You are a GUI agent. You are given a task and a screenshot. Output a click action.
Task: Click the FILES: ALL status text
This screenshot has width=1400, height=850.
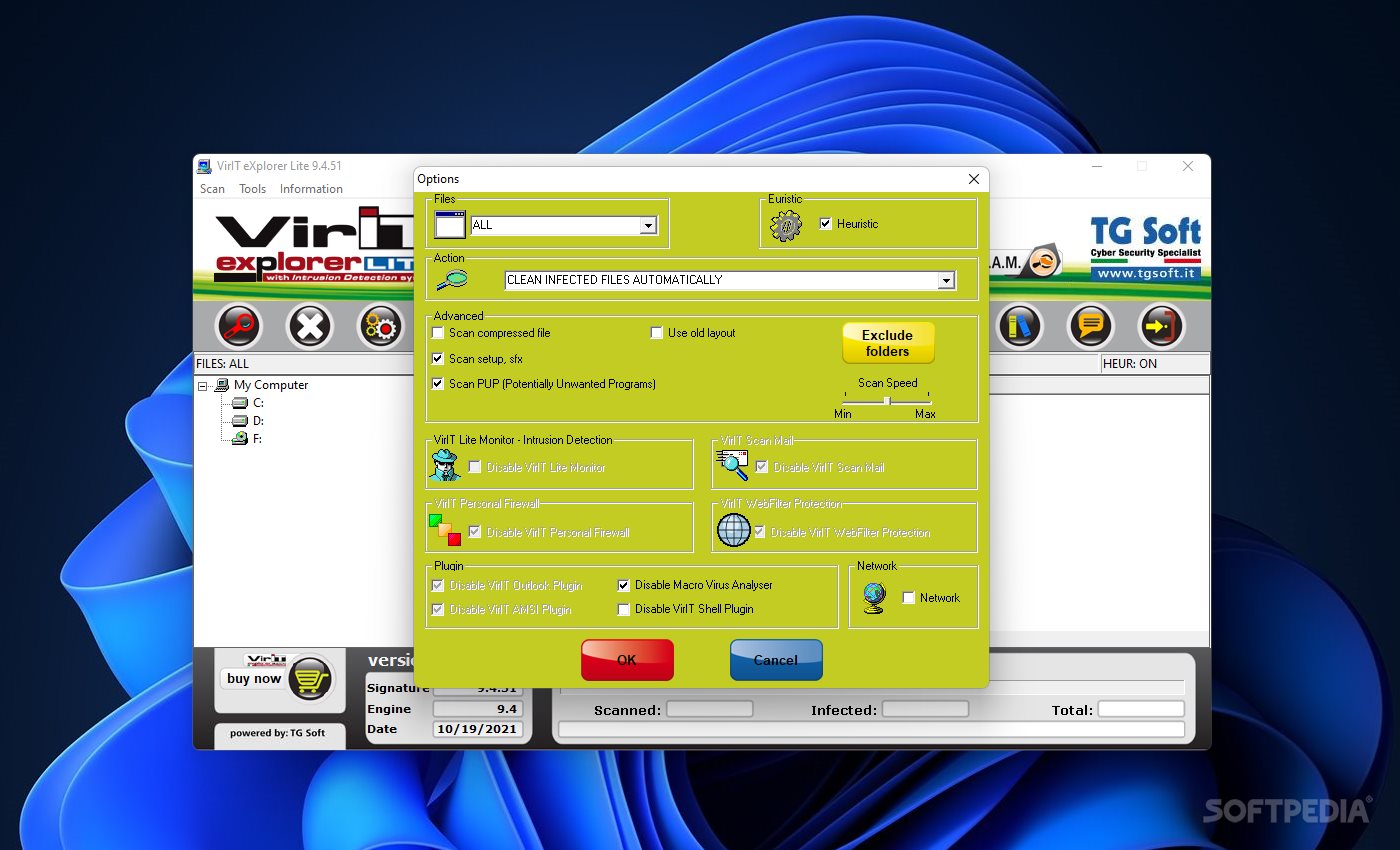click(223, 364)
